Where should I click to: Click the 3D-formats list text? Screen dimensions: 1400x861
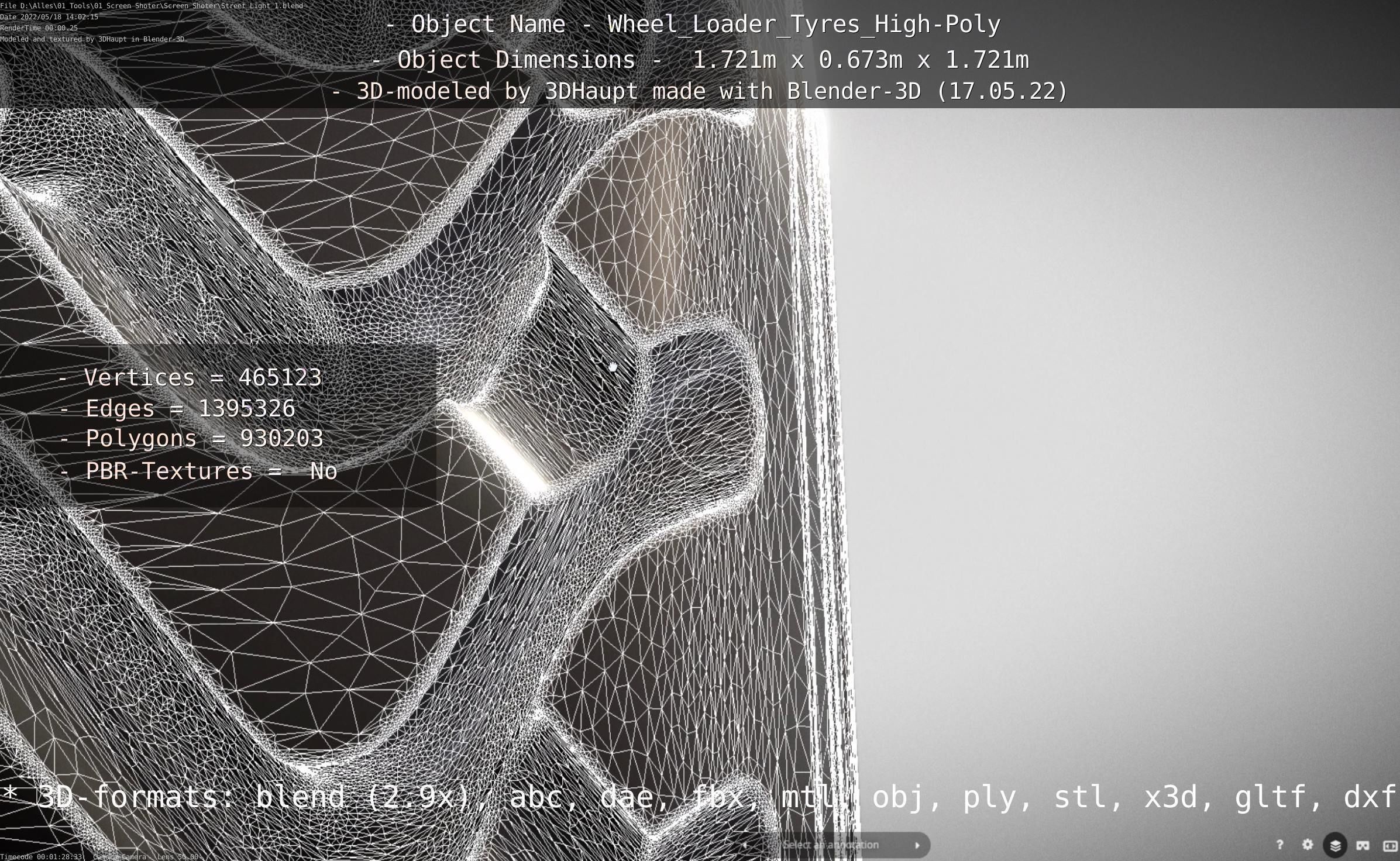[700, 797]
